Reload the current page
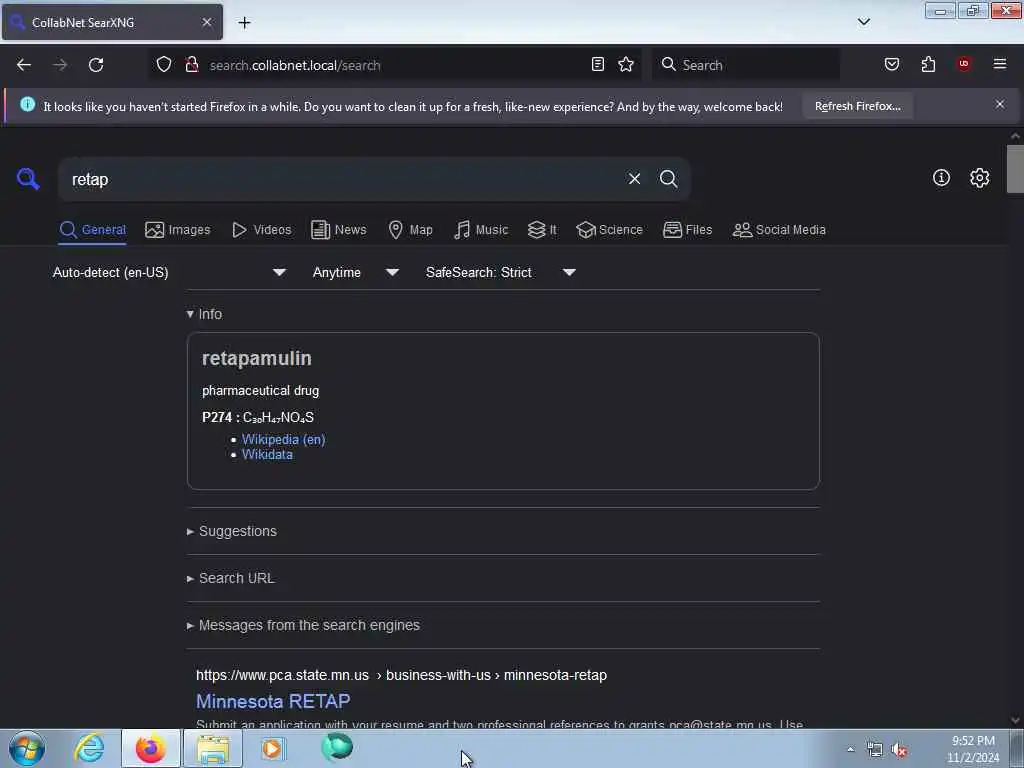Screen dimensions: 1024x768 pyautogui.click(x=96, y=65)
